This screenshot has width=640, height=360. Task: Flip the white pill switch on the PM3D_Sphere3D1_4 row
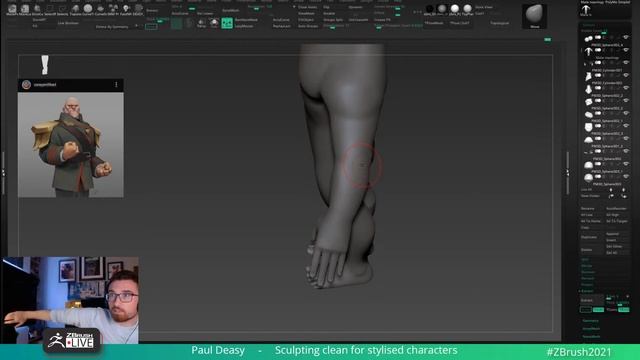(598, 38)
